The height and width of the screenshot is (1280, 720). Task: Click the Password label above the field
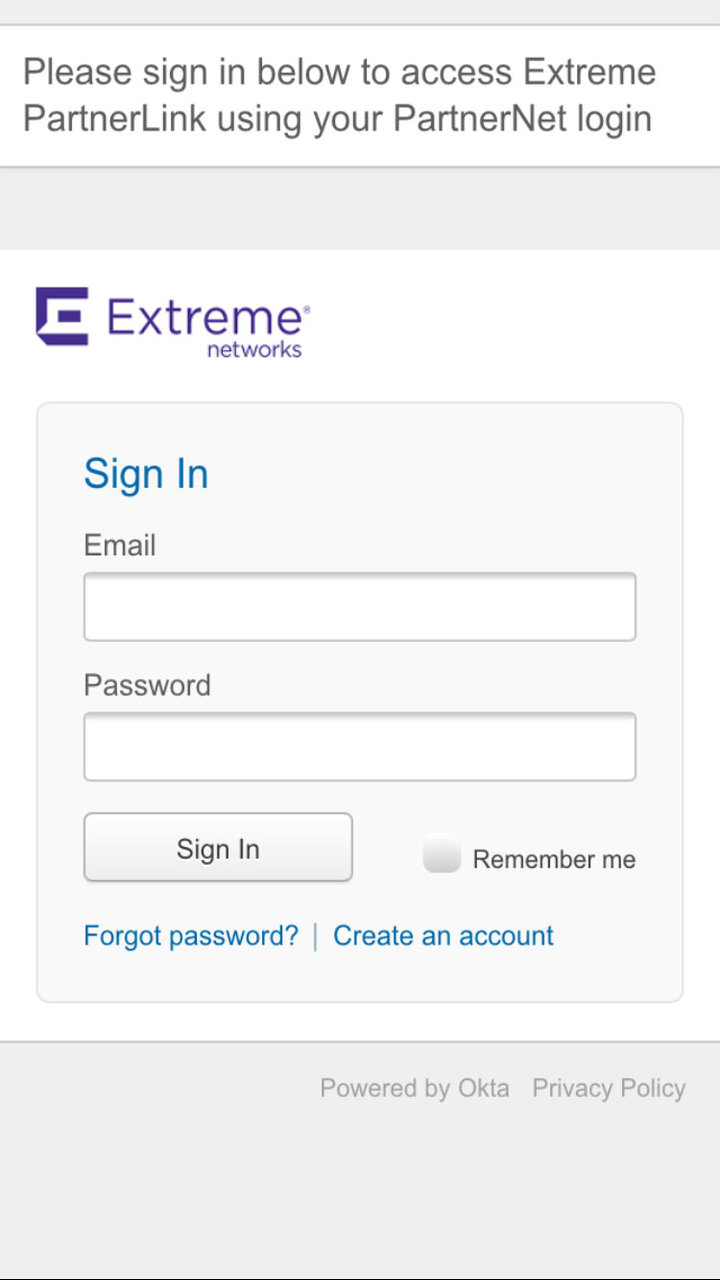pos(147,685)
